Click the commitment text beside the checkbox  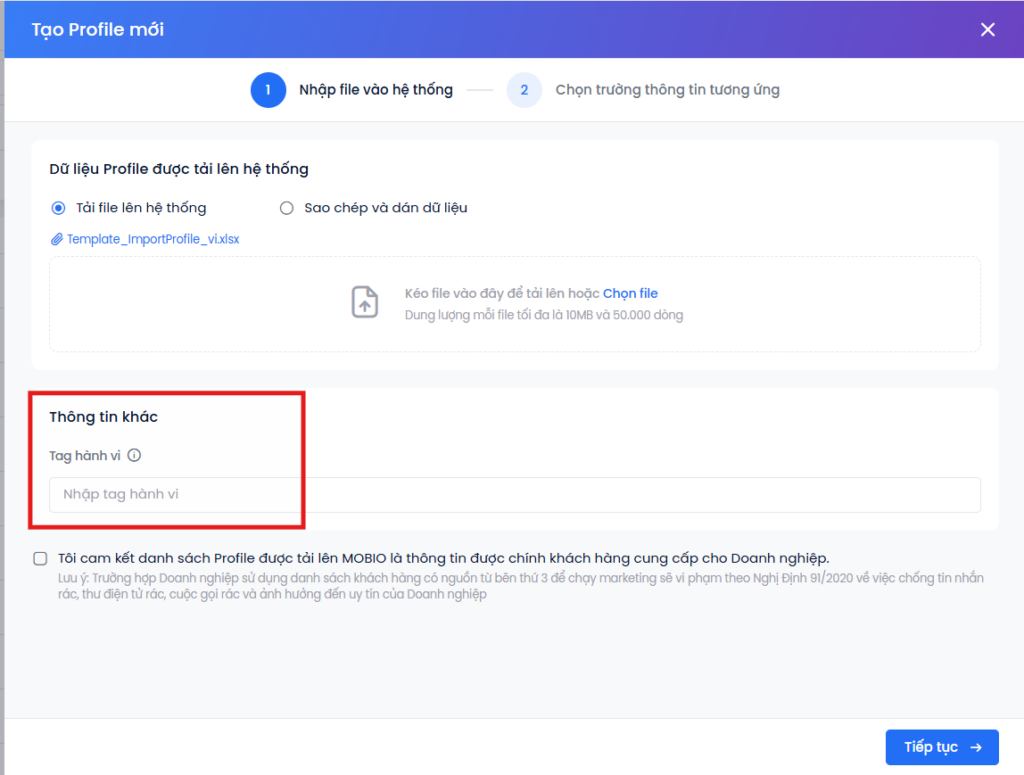tap(443, 558)
